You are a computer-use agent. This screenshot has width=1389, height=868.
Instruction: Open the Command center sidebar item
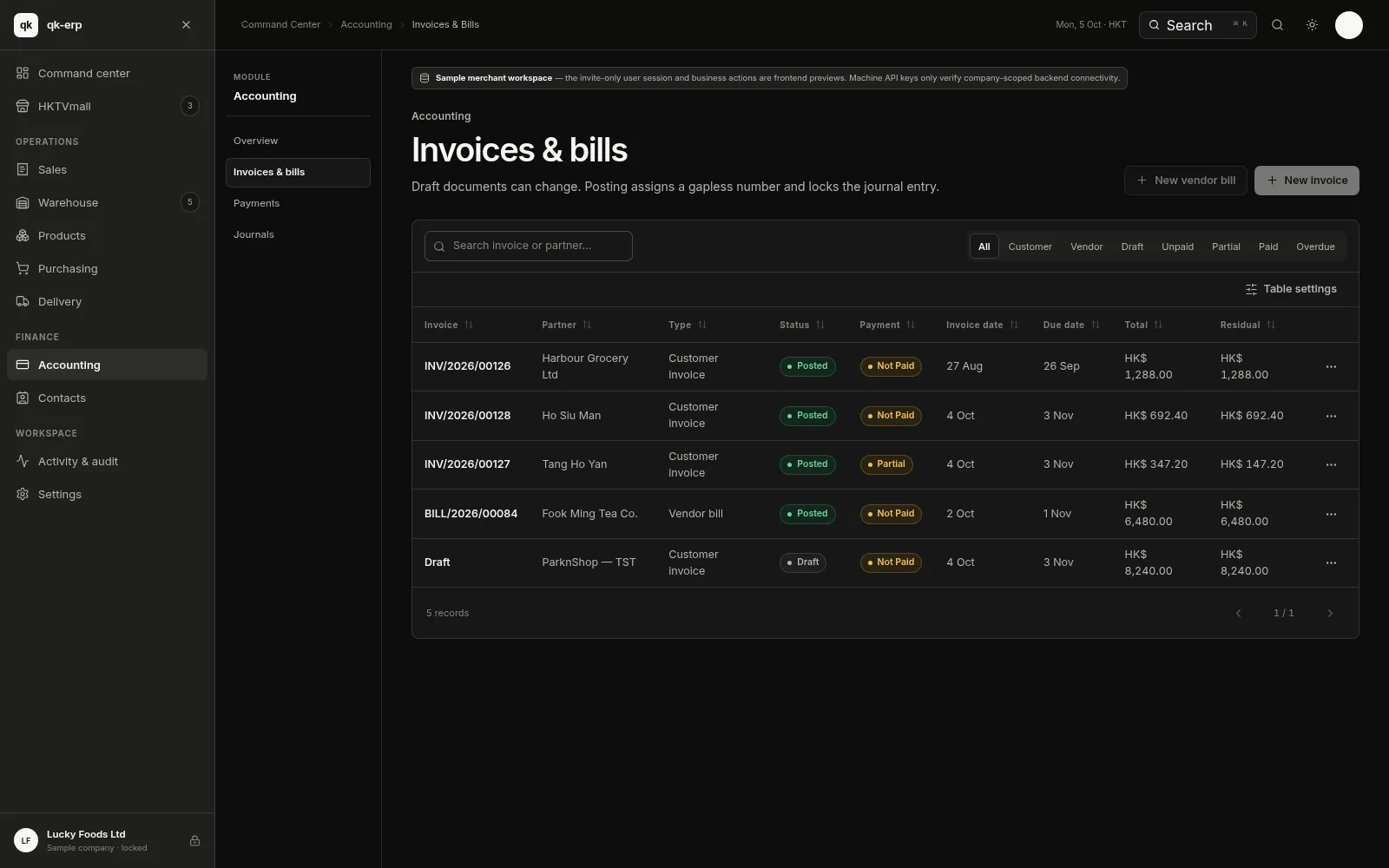(107, 73)
